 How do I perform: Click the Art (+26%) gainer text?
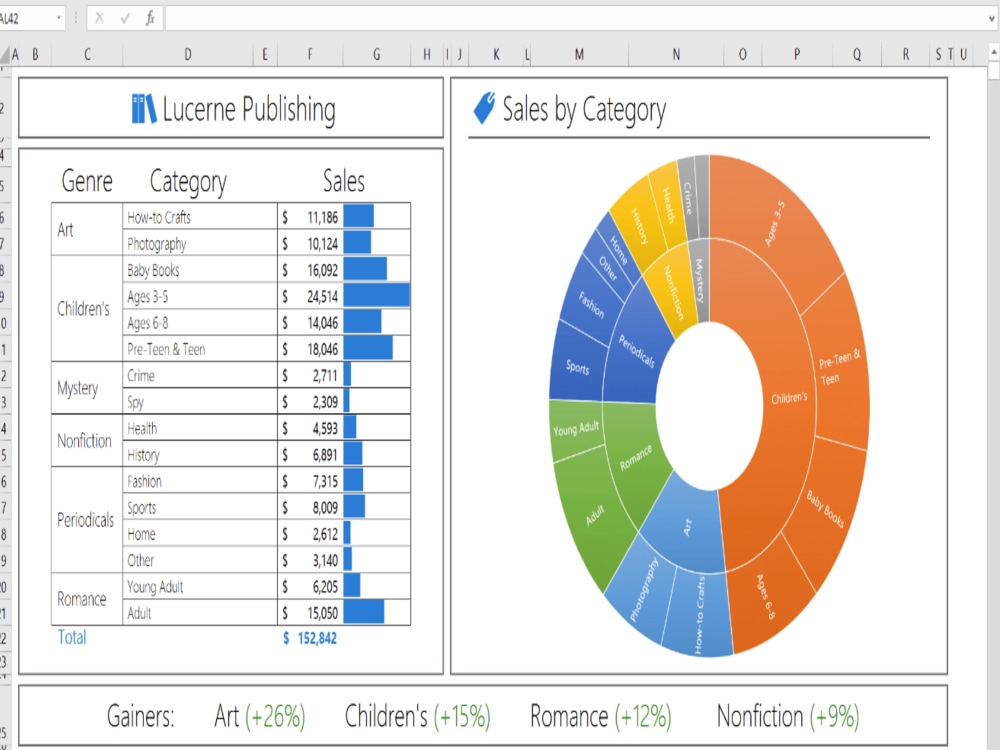pos(260,716)
